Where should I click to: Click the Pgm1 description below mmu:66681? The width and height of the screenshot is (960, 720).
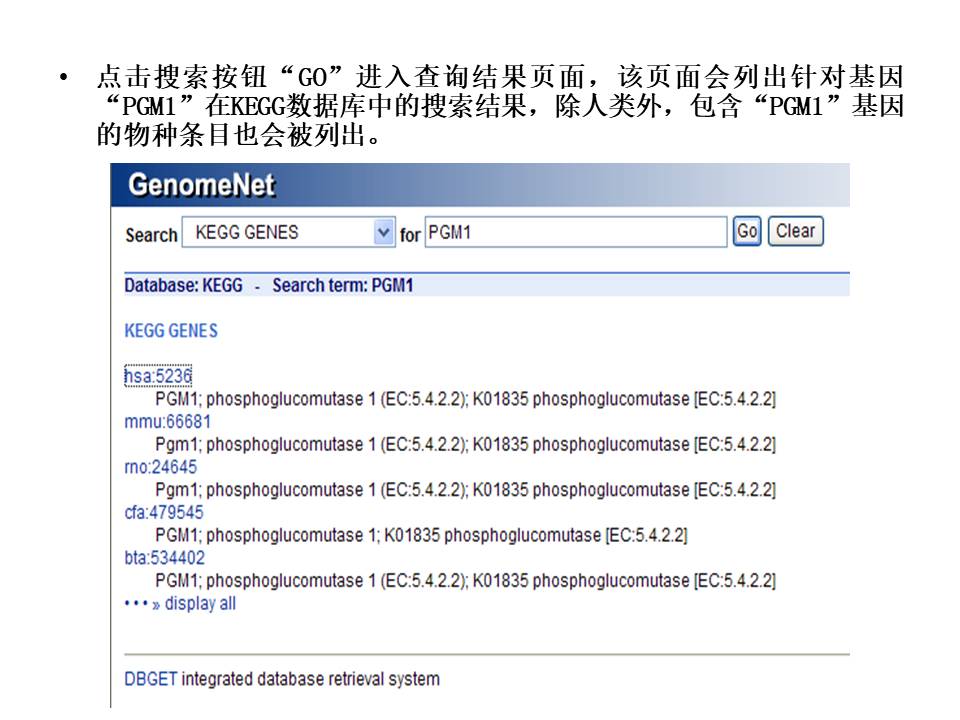click(465, 444)
